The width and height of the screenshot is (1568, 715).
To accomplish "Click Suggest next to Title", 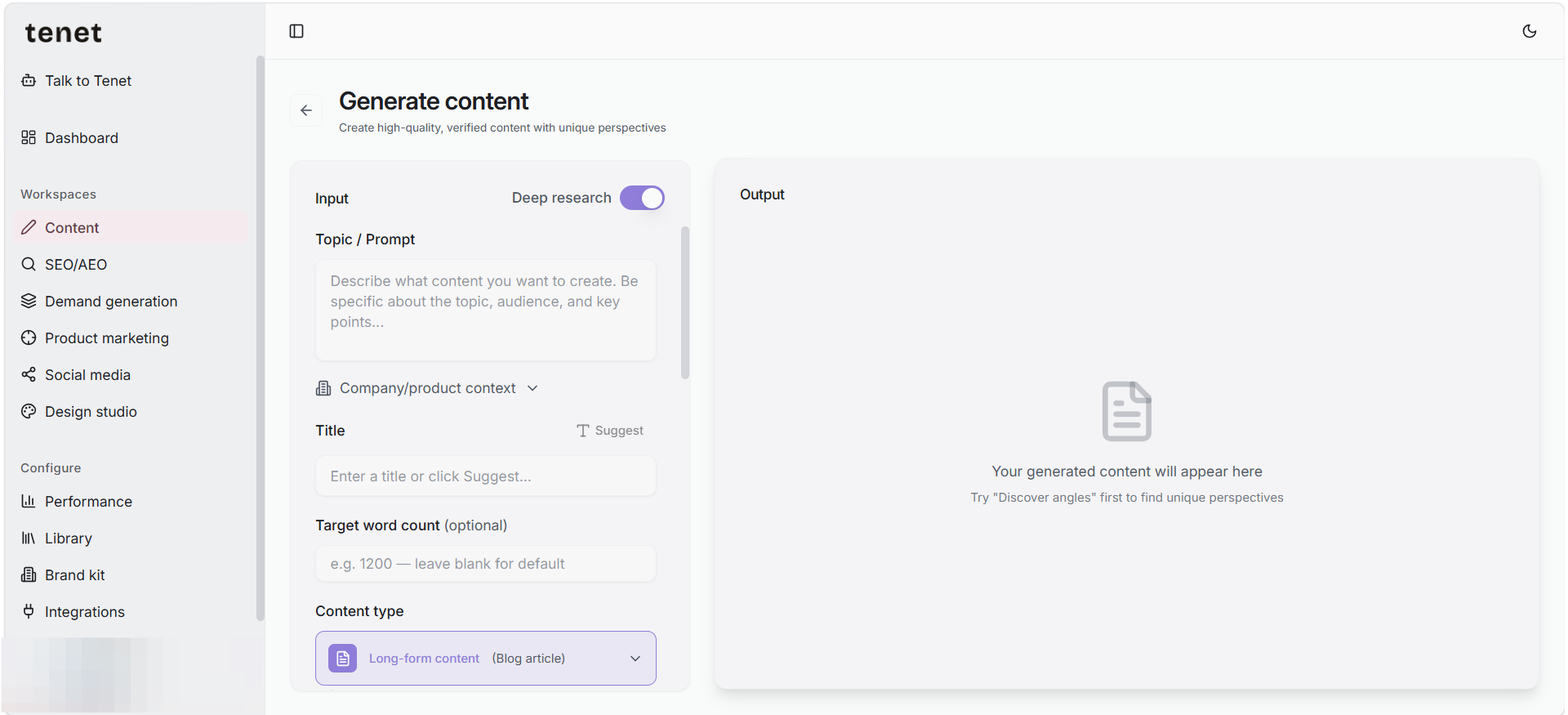I will click(x=610, y=431).
